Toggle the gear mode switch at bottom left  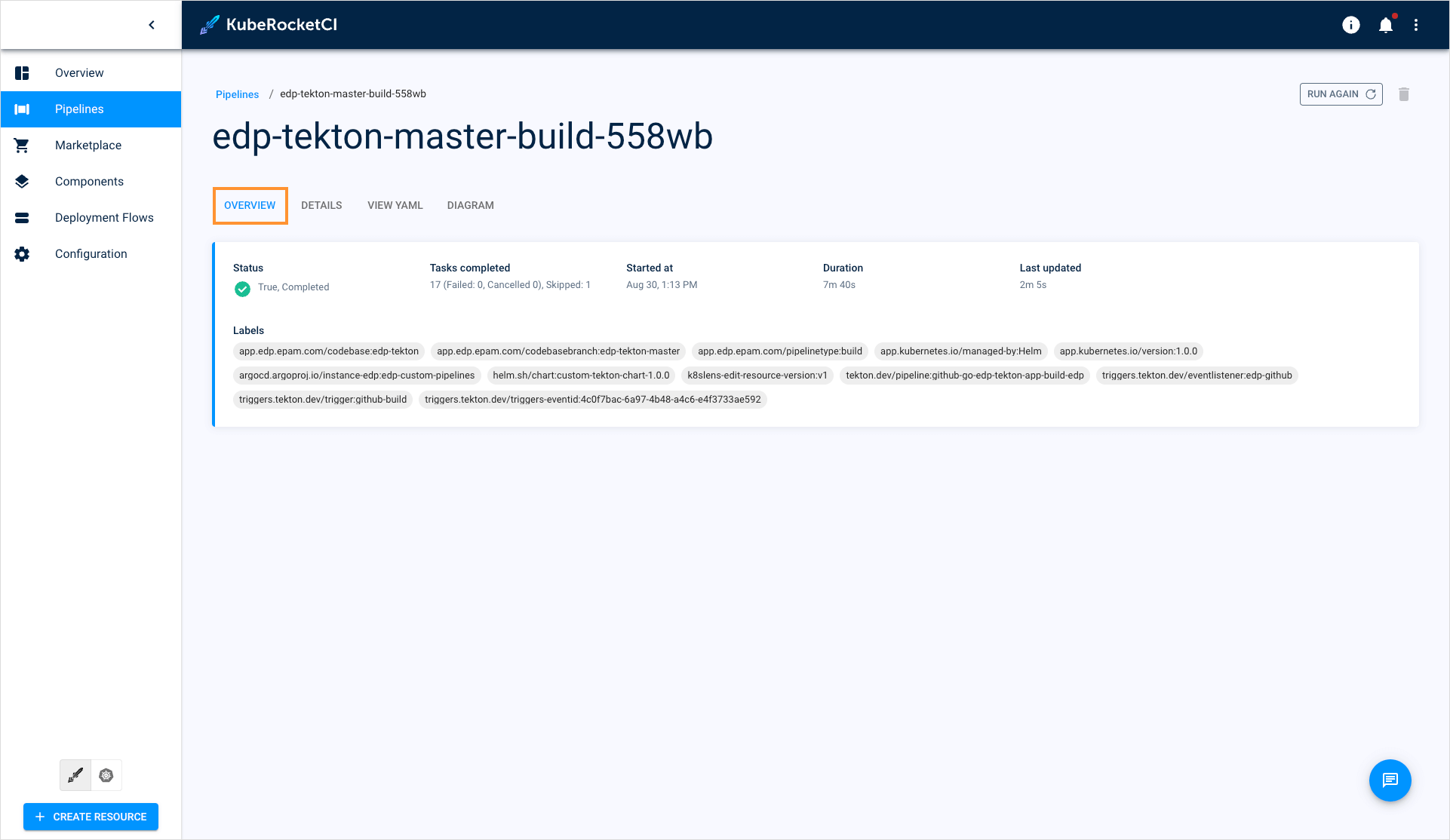tap(106, 774)
